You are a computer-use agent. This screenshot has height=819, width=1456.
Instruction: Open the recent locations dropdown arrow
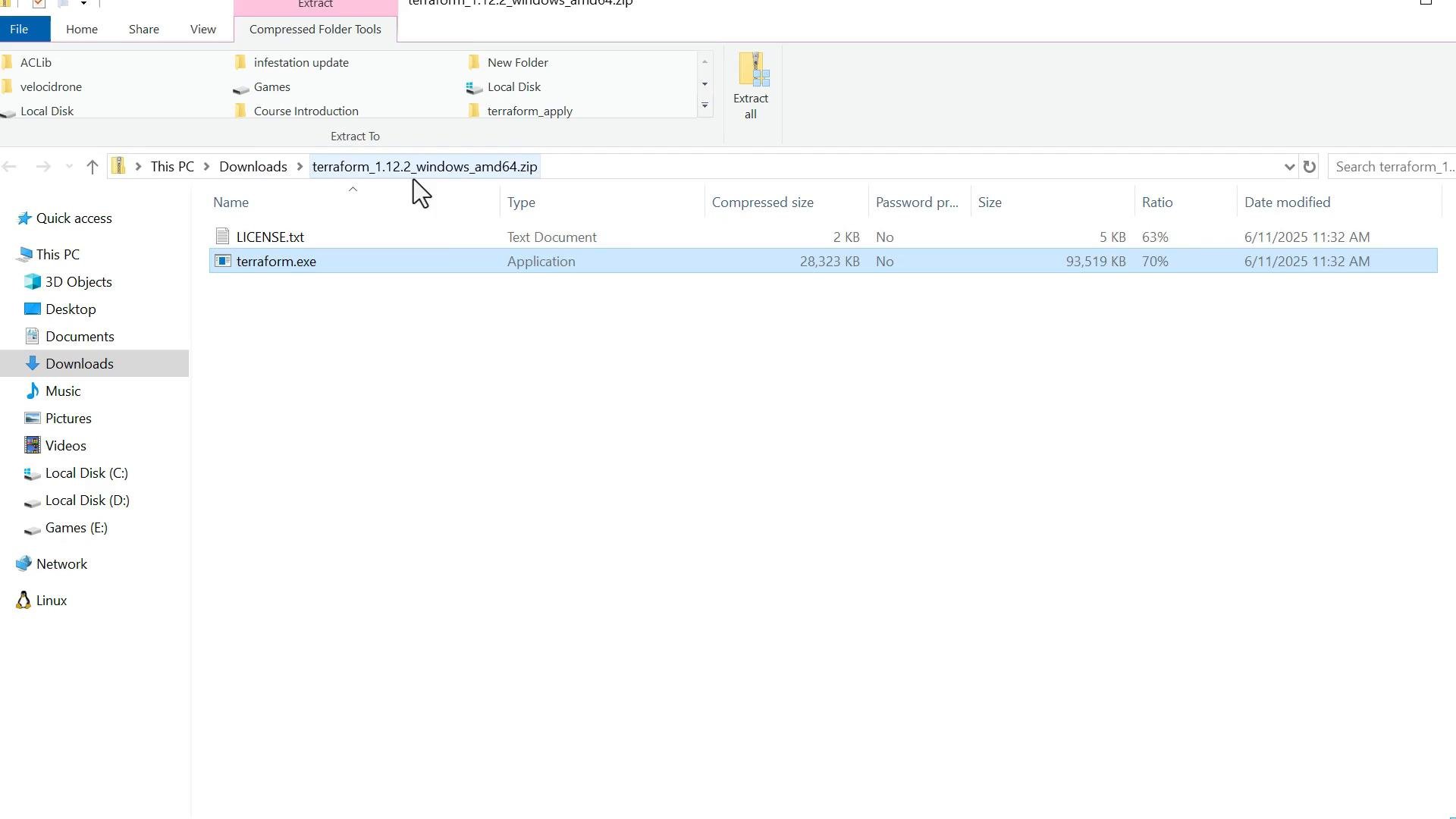pos(69,167)
